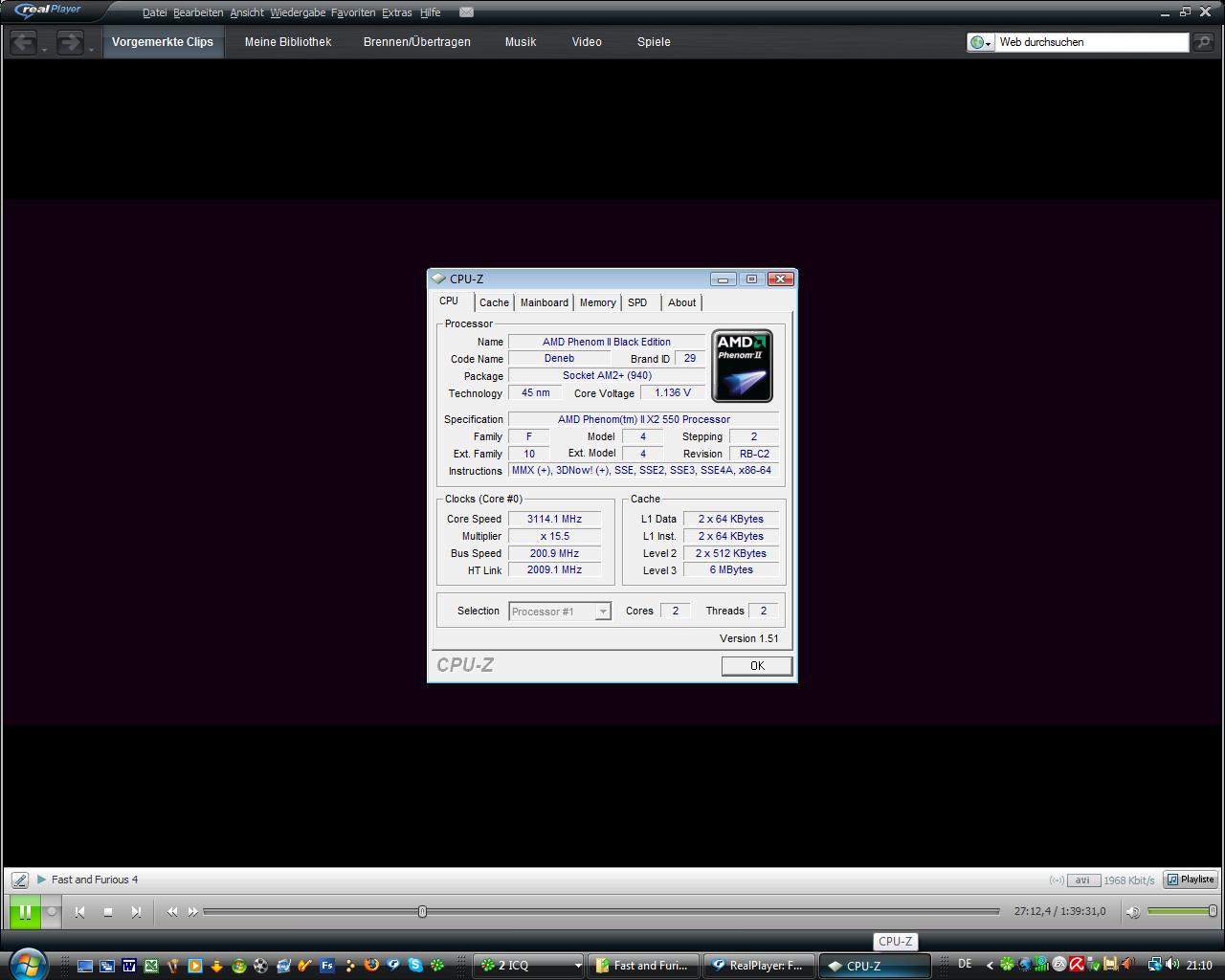Screen dimensions: 1225x980
Task: Click the CPU-Z taskbar button
Action: tap(874, 966)
